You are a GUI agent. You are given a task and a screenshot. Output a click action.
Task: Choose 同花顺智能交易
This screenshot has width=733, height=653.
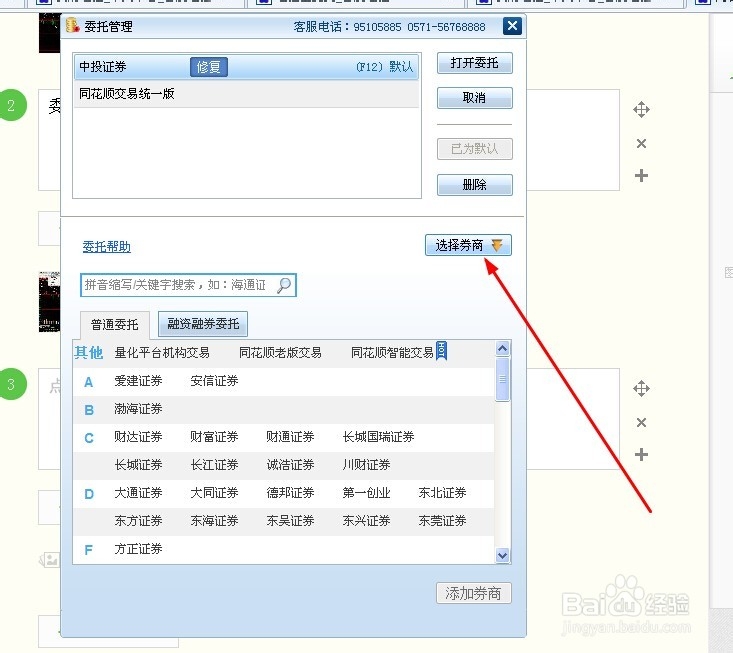pos(392,353)
